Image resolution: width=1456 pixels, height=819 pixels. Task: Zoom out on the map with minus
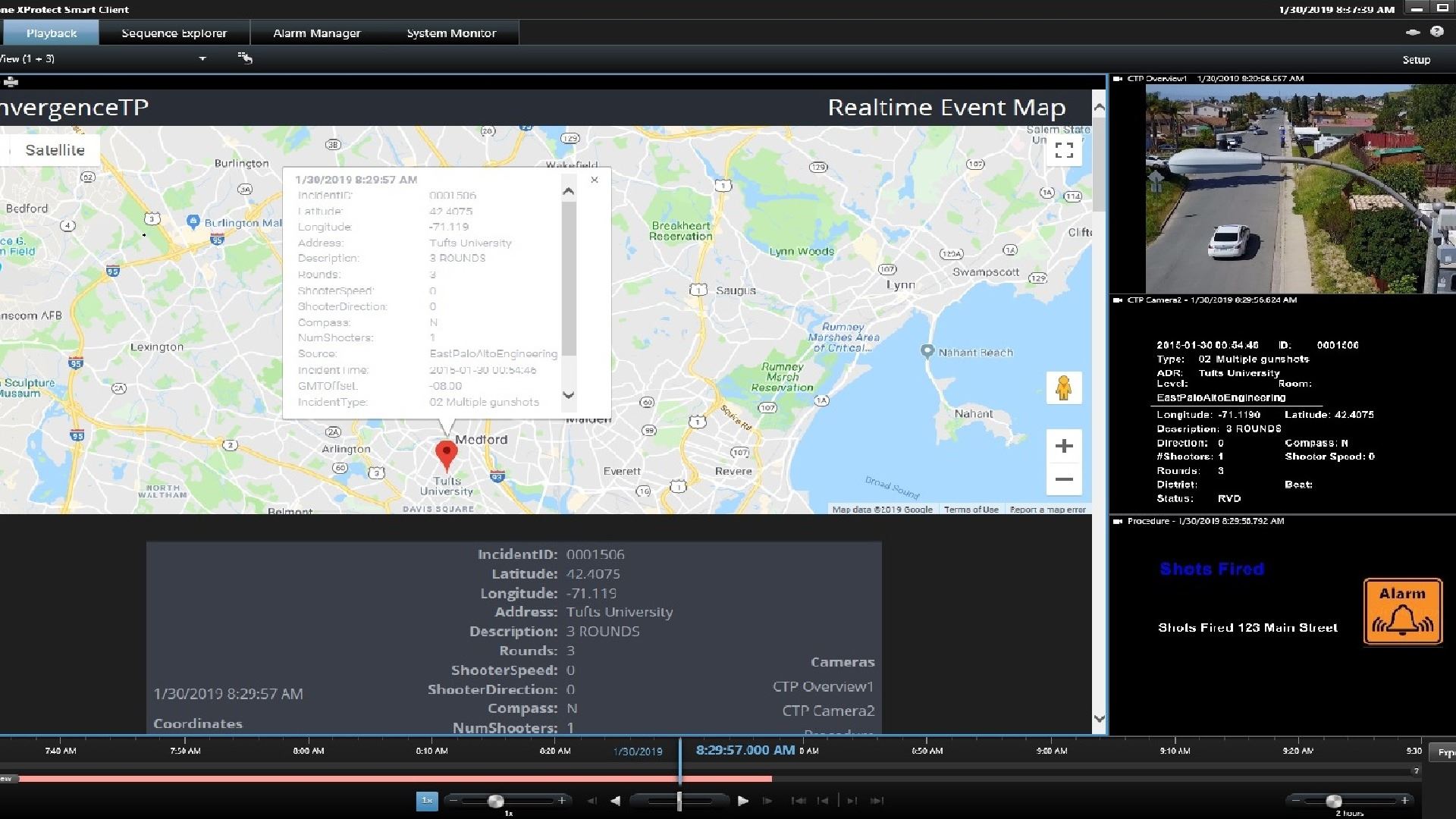point(1064,479)
